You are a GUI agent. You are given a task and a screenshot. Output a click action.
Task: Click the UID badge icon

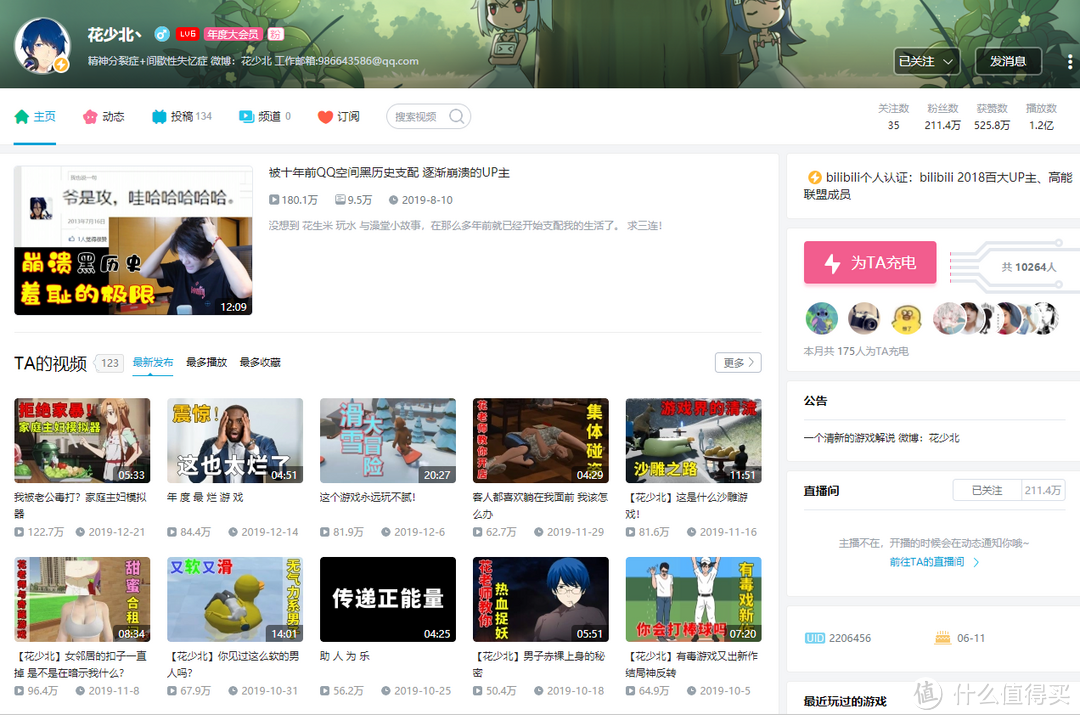click(x=814, y=638)
